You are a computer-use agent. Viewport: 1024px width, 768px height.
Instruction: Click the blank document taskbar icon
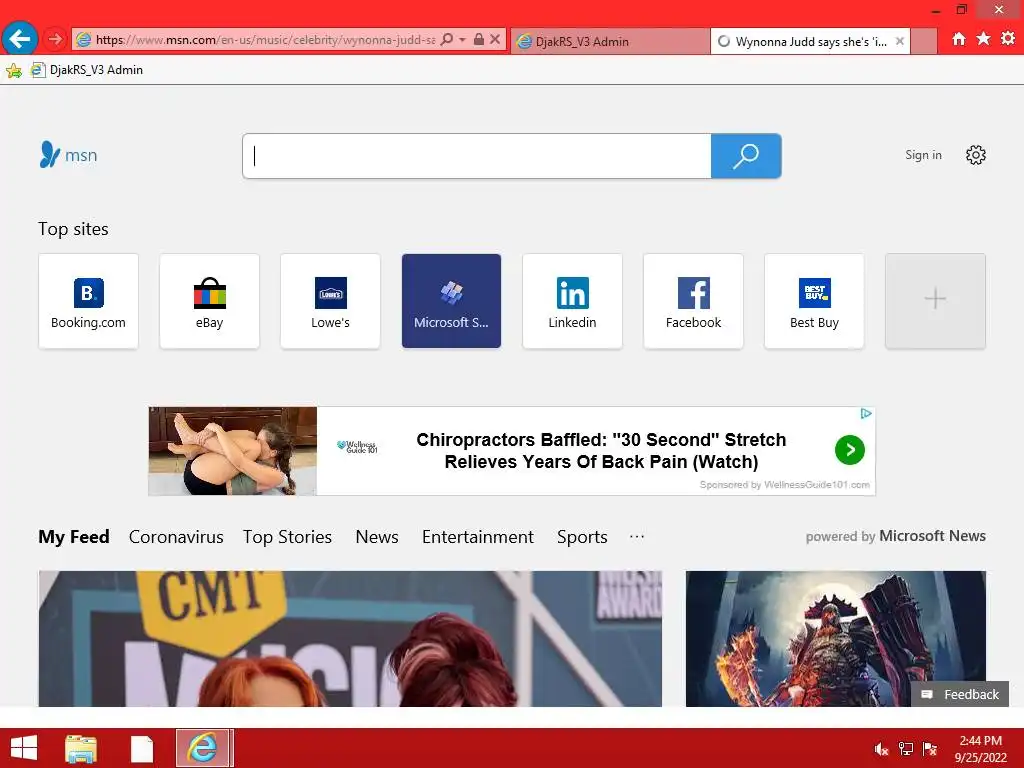142,748
